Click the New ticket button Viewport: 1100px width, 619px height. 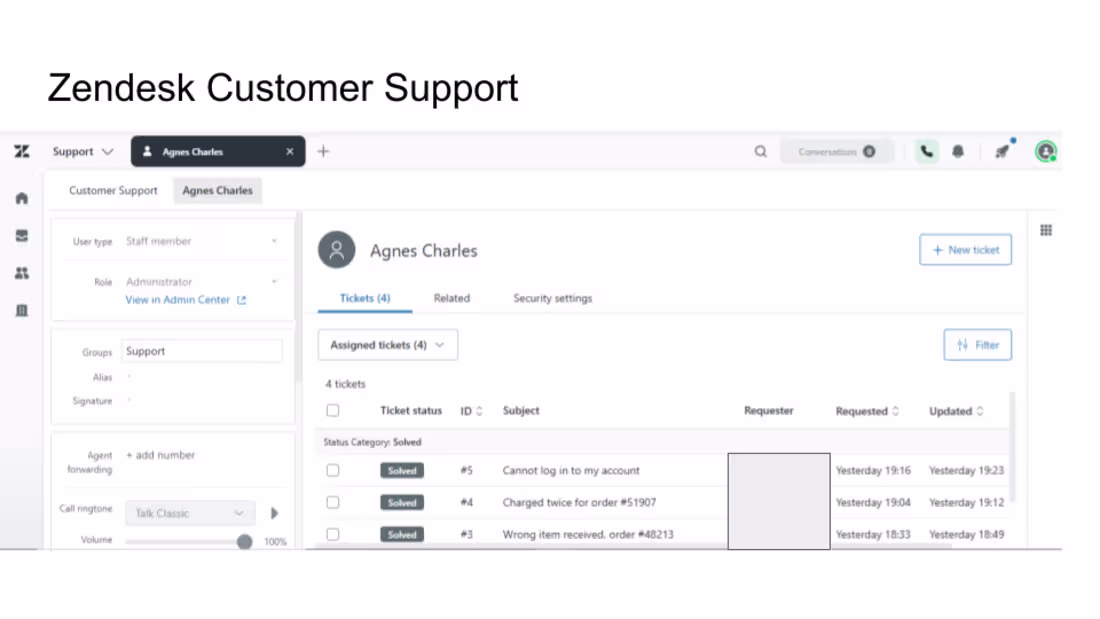(965, 250)
